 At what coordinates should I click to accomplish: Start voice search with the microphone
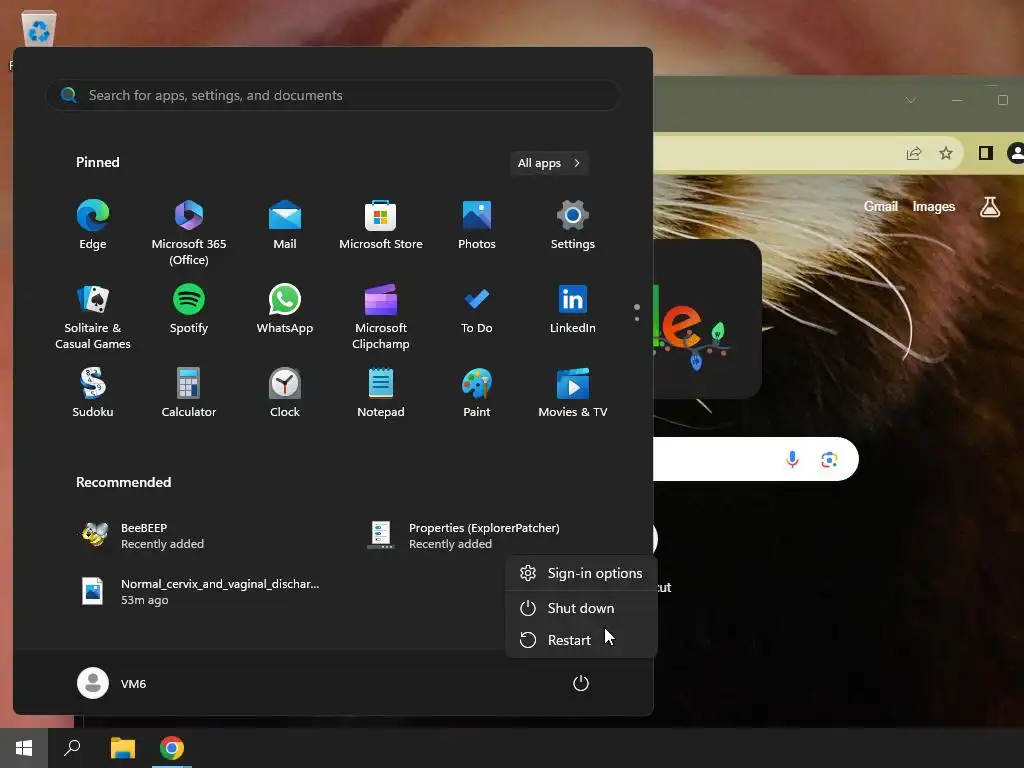792,460
